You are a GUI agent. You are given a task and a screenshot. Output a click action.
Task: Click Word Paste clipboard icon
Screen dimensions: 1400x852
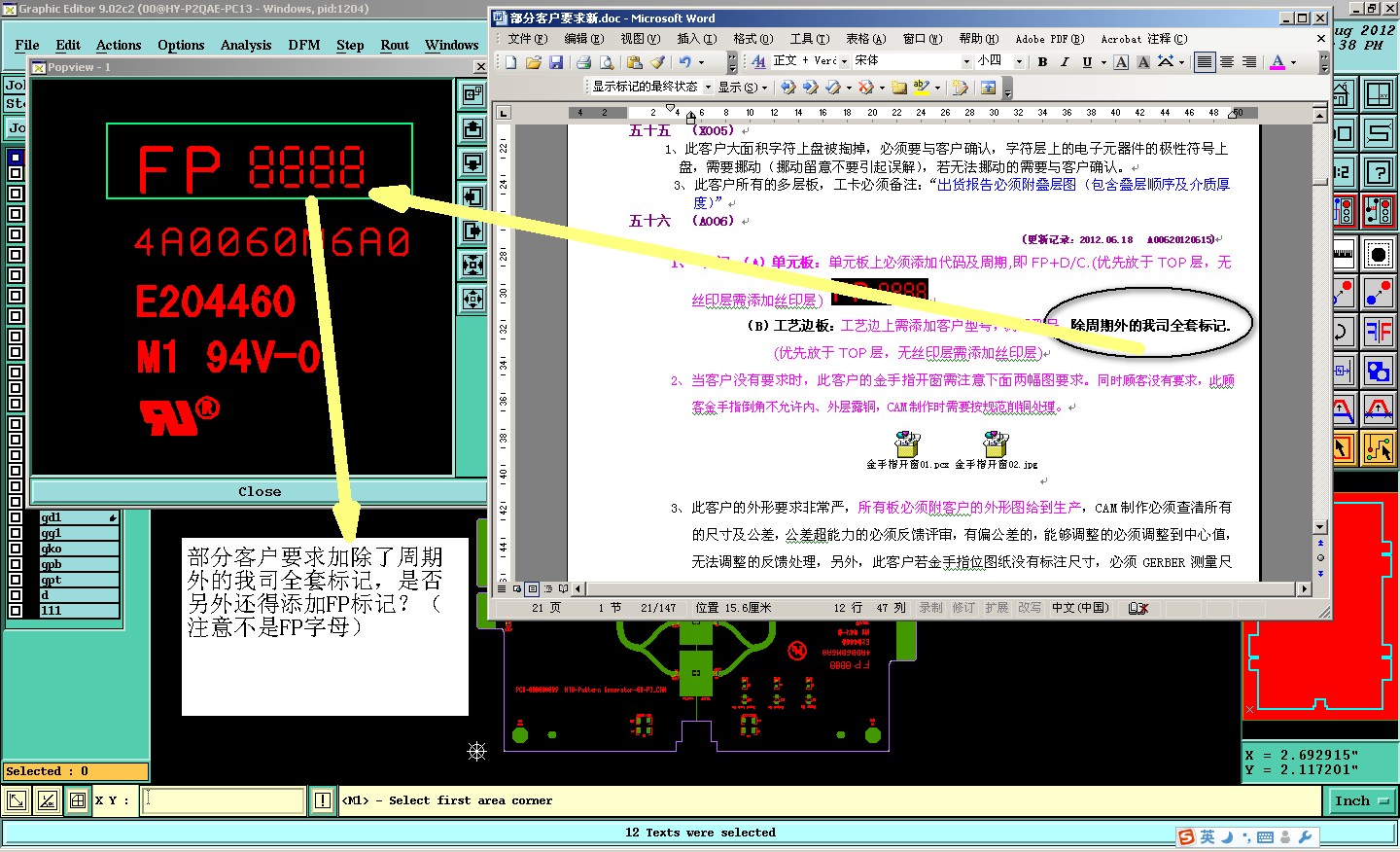click(x=635, y=62)
